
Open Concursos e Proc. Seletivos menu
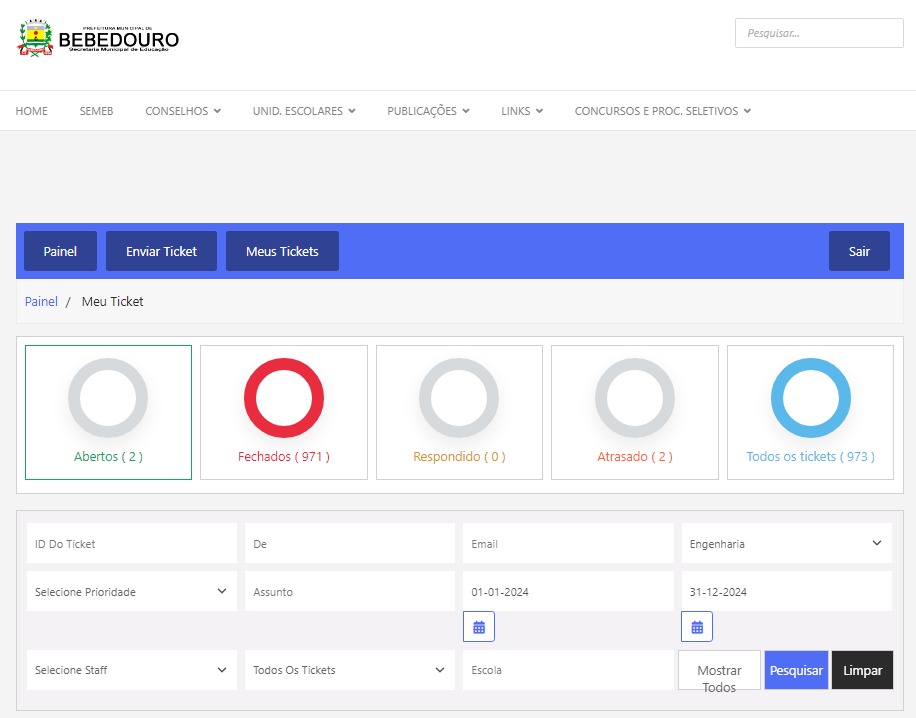[x=662, y=111]
